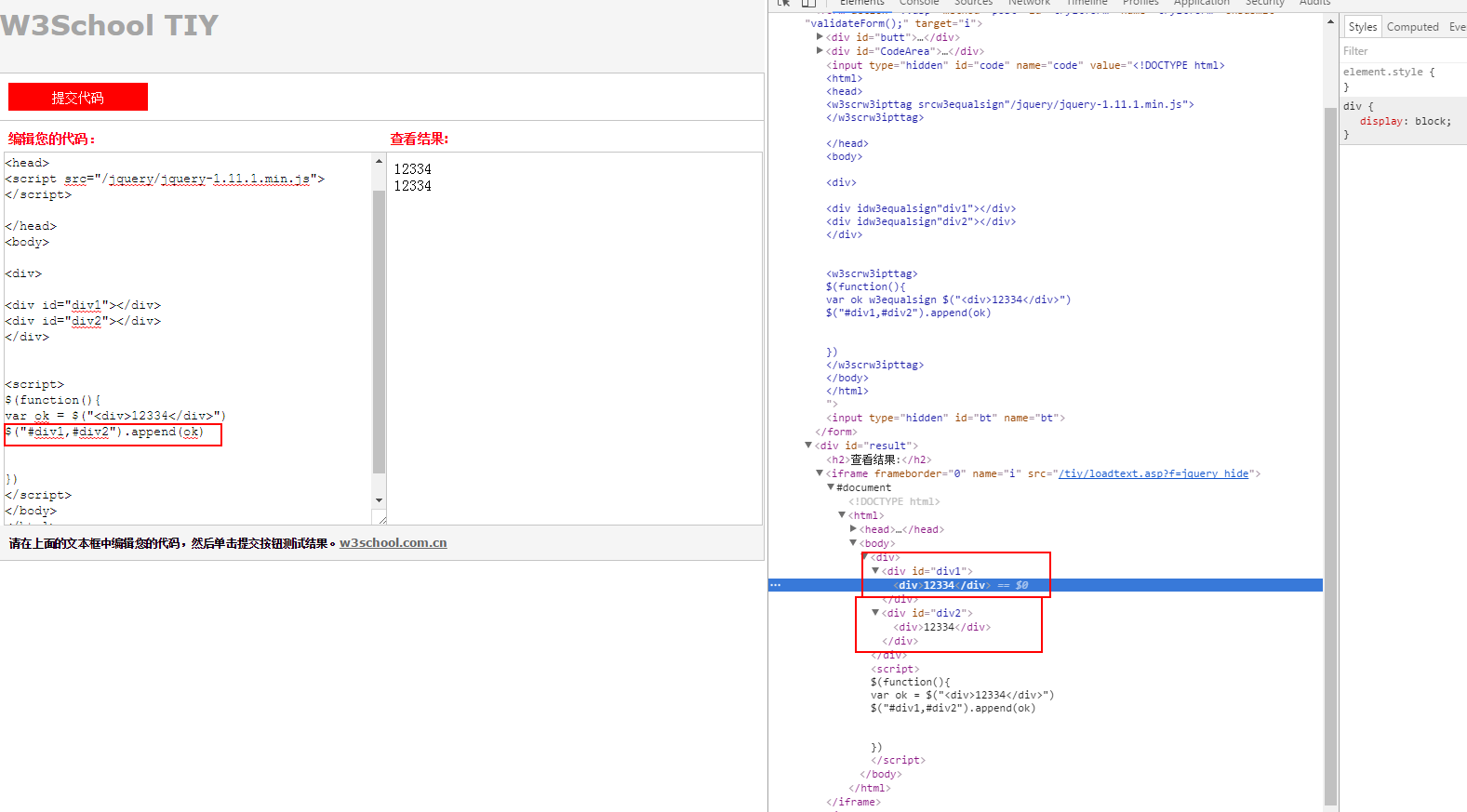
Task: Click the display: block value in Styles
Action: 1433,121
